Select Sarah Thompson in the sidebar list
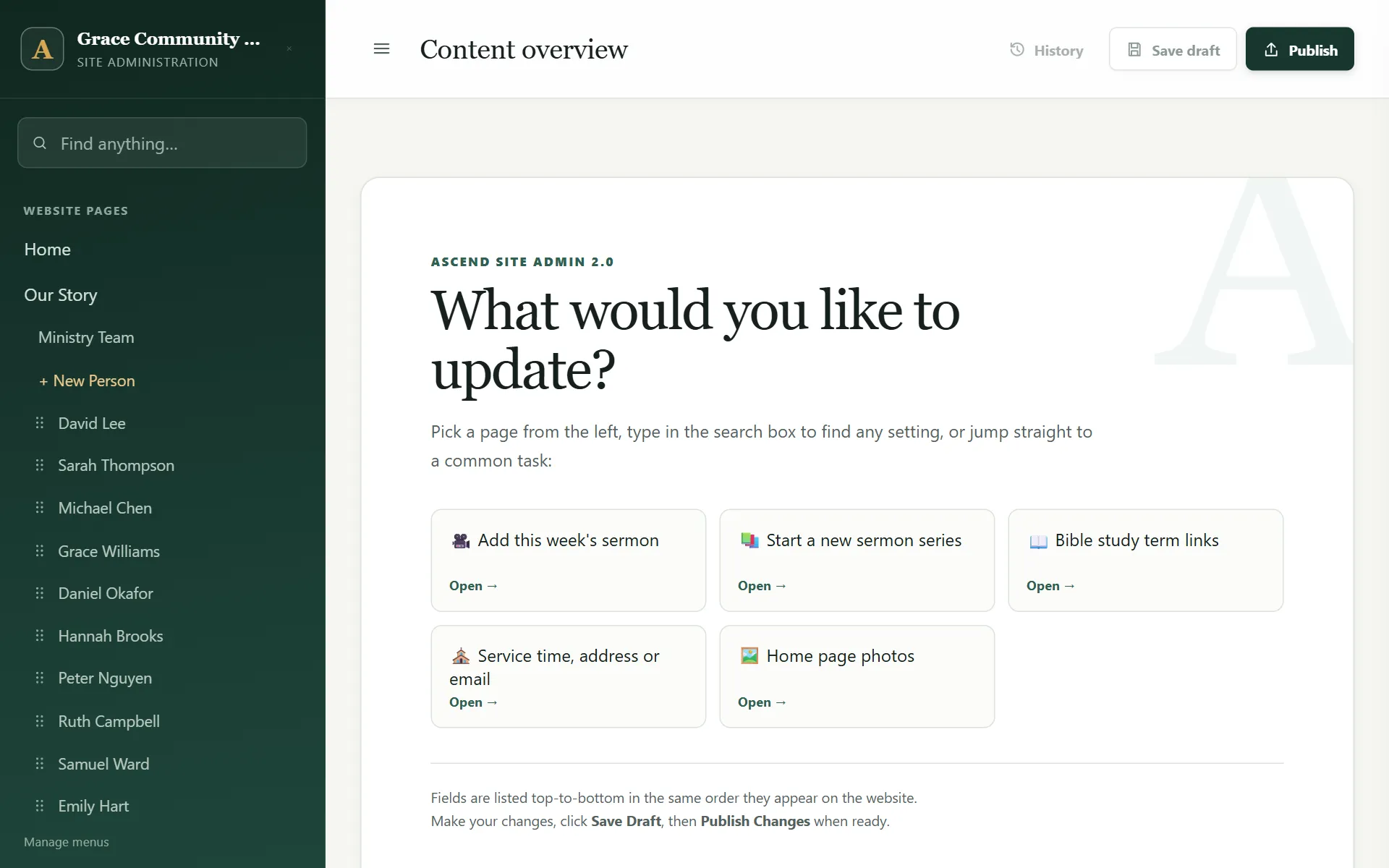Image resolution: width=1389 pixels, height=868 pixels. (x=116, y=465)
